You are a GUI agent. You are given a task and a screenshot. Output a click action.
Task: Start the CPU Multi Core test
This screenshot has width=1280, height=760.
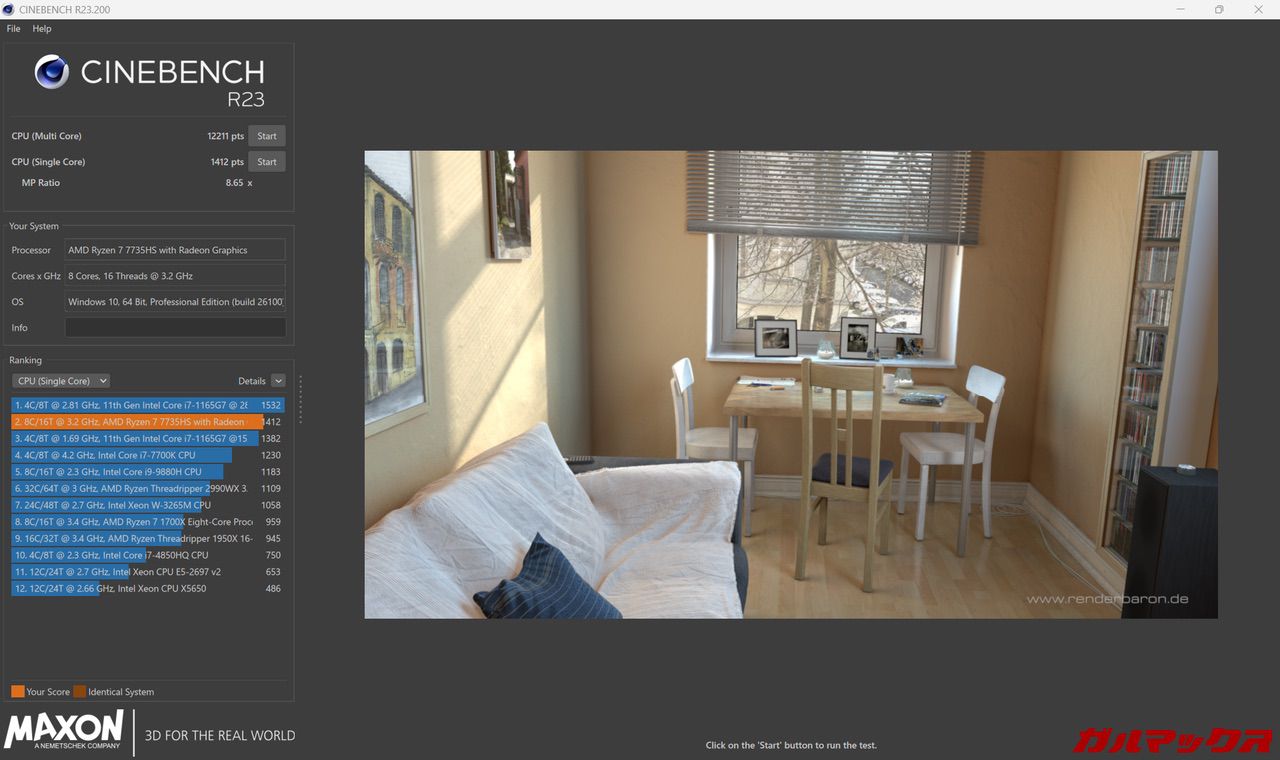[266, 136]
